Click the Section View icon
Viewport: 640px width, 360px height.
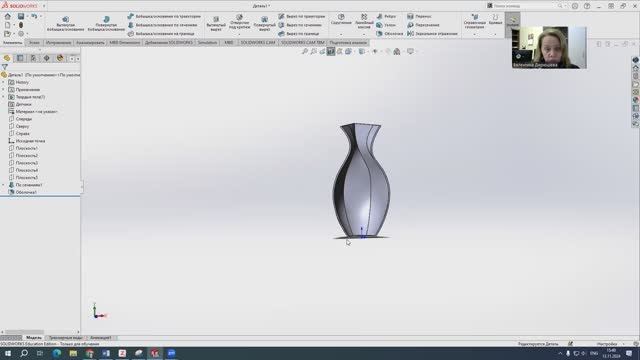click(x=331, y=51)
